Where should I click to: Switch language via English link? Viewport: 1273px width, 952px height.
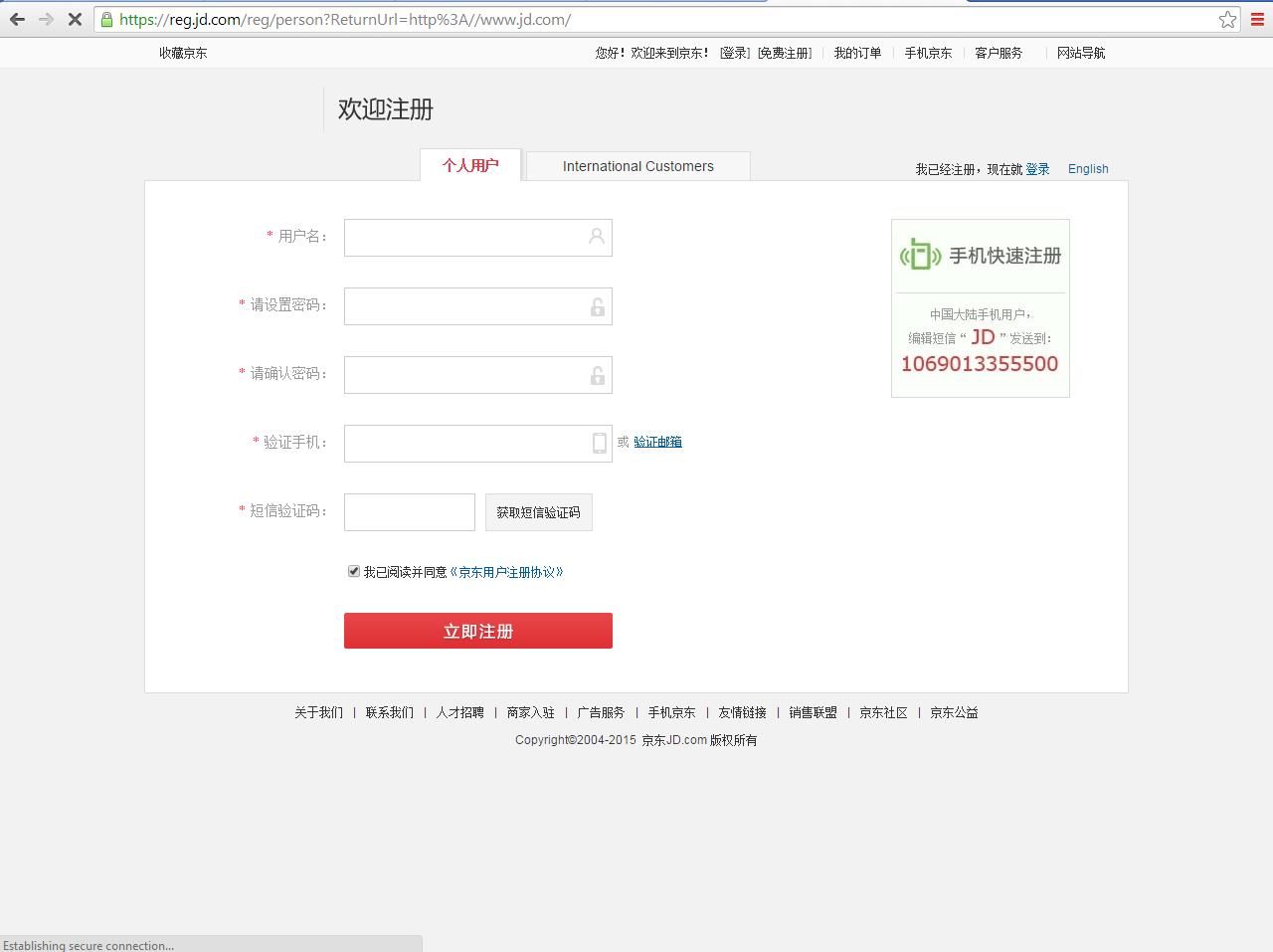coord(1088,169)
